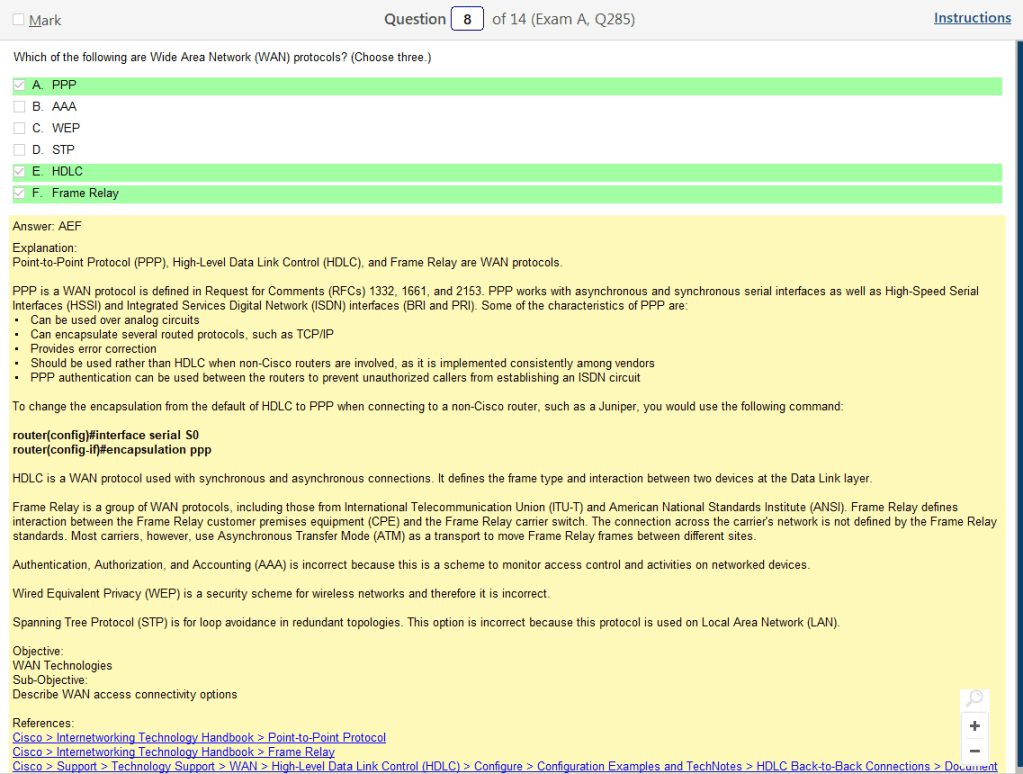Click the magnifier zoom reset icon

click(x=974, y=699)
